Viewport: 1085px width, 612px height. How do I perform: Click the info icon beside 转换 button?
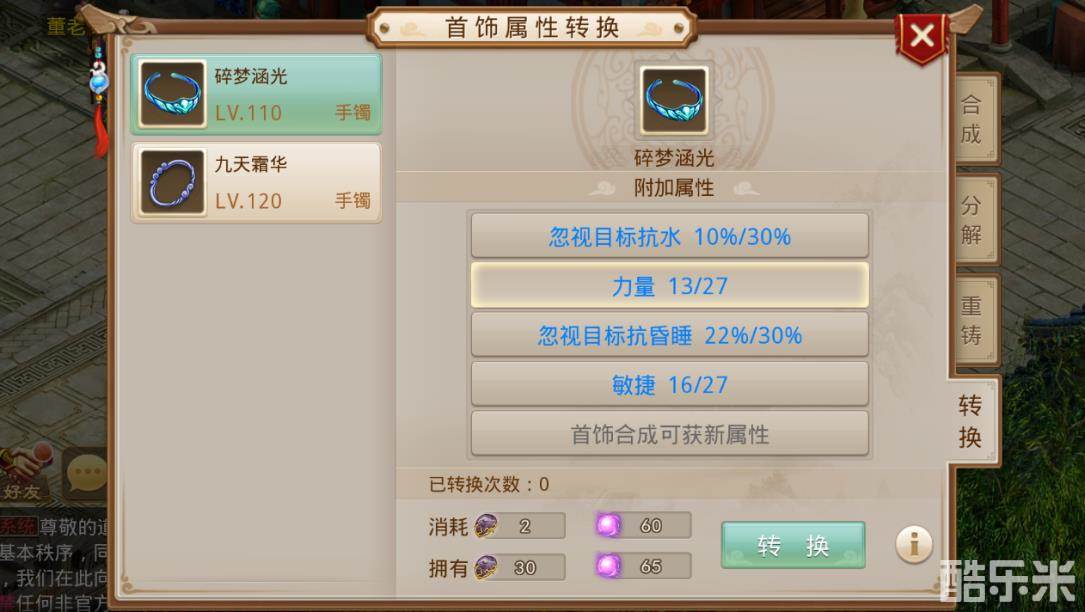click(913, 545)
